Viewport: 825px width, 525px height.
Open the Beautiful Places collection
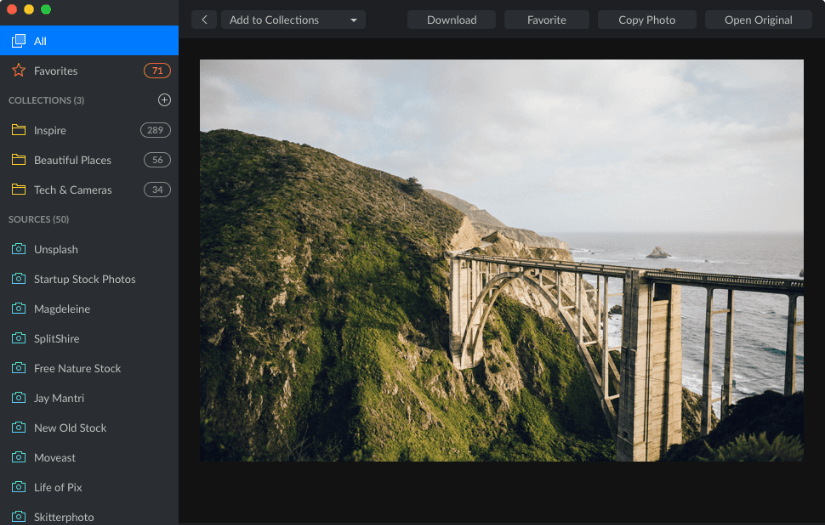pyautogui.click(x=89, y=160)
